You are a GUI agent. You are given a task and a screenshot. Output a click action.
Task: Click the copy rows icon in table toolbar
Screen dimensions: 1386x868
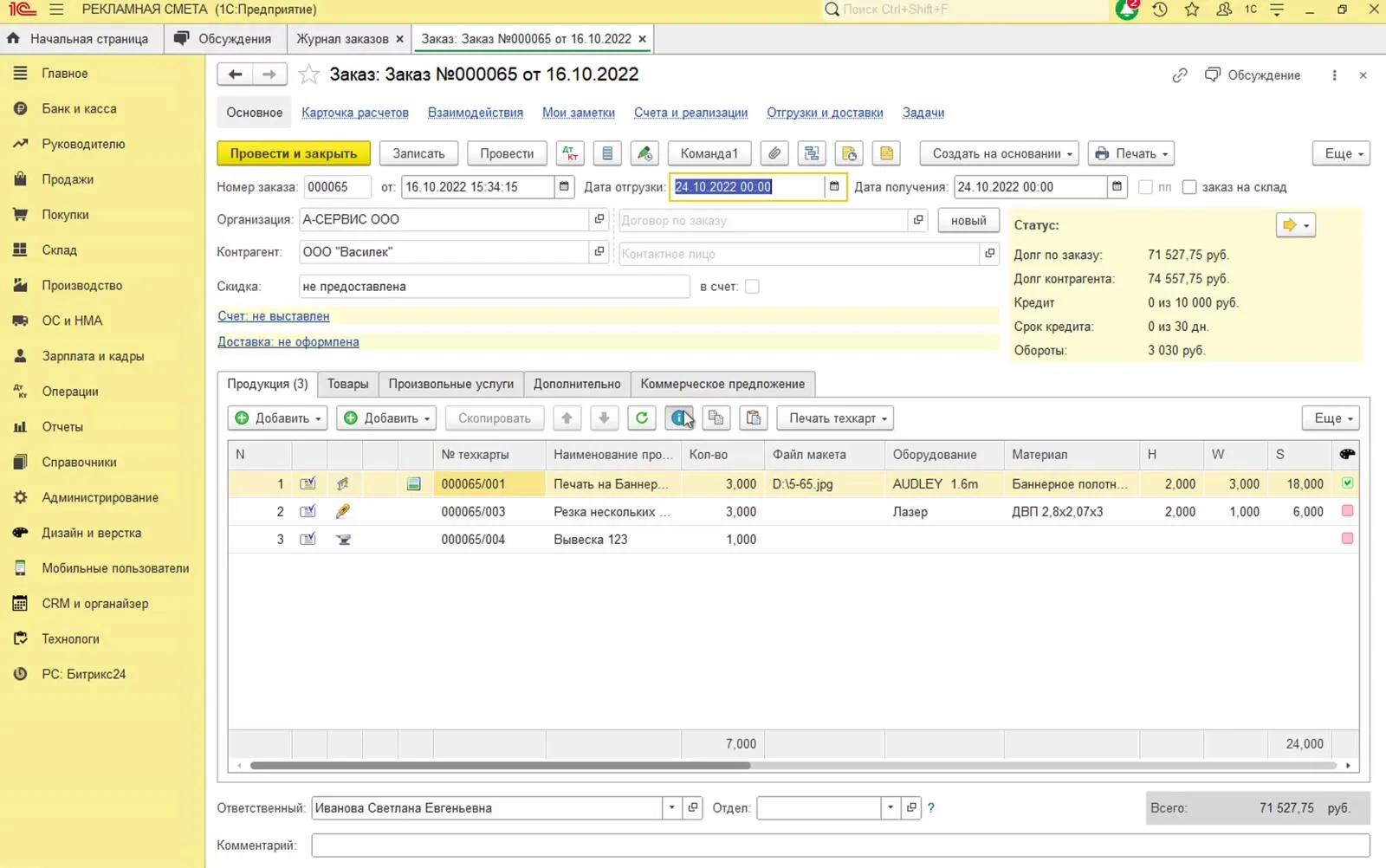716,418
